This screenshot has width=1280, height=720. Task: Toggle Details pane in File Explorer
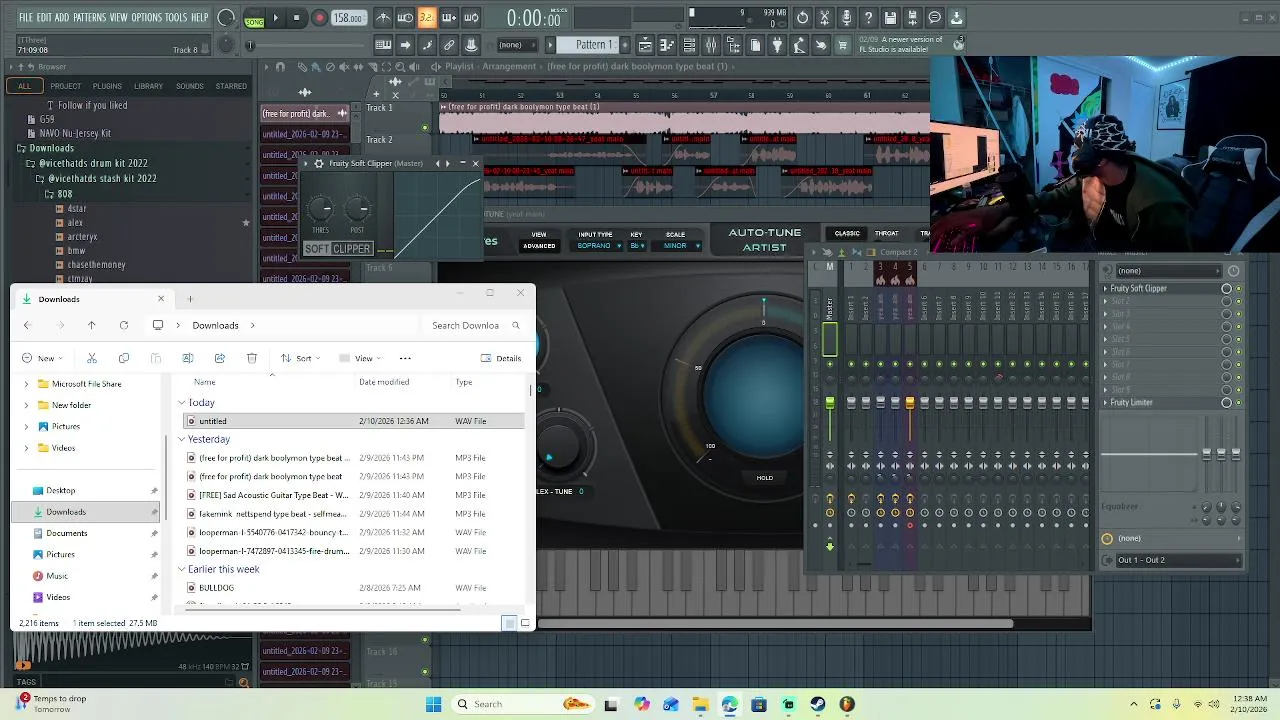(501, 358)
